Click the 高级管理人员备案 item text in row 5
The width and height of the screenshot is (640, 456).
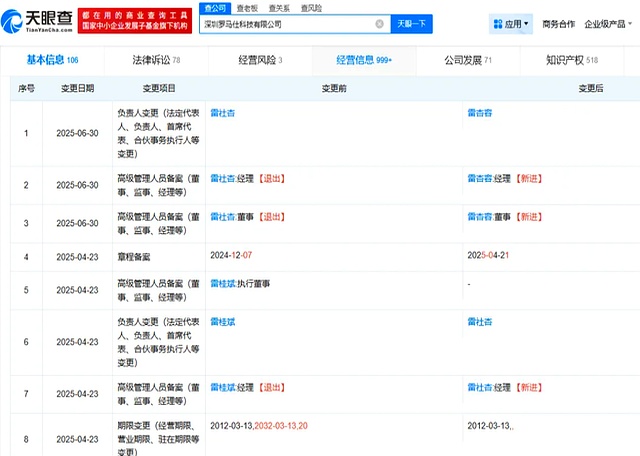click(158, 290)
